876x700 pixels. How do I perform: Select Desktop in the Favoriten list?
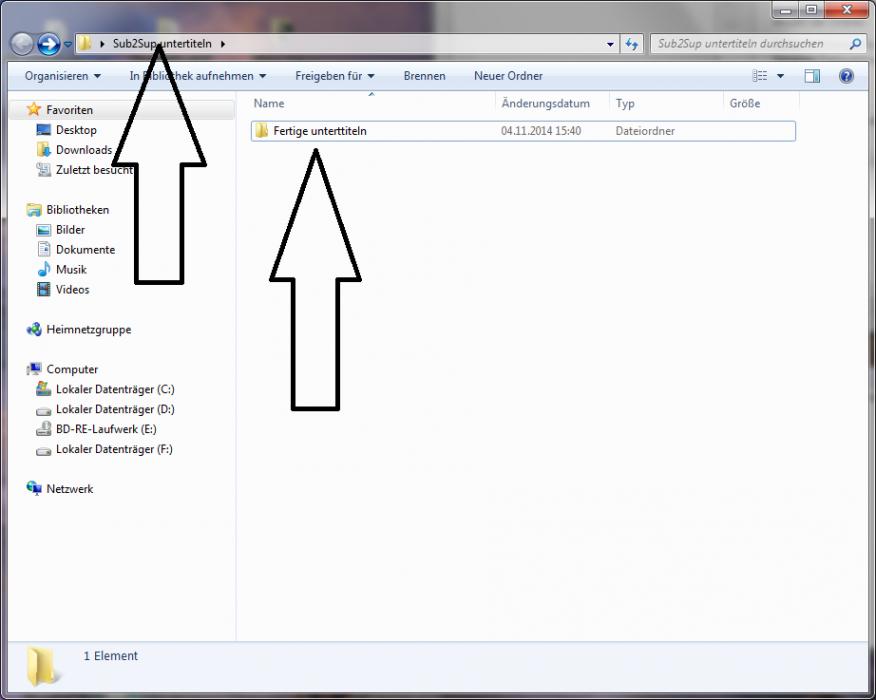click(x=76, y=130)
